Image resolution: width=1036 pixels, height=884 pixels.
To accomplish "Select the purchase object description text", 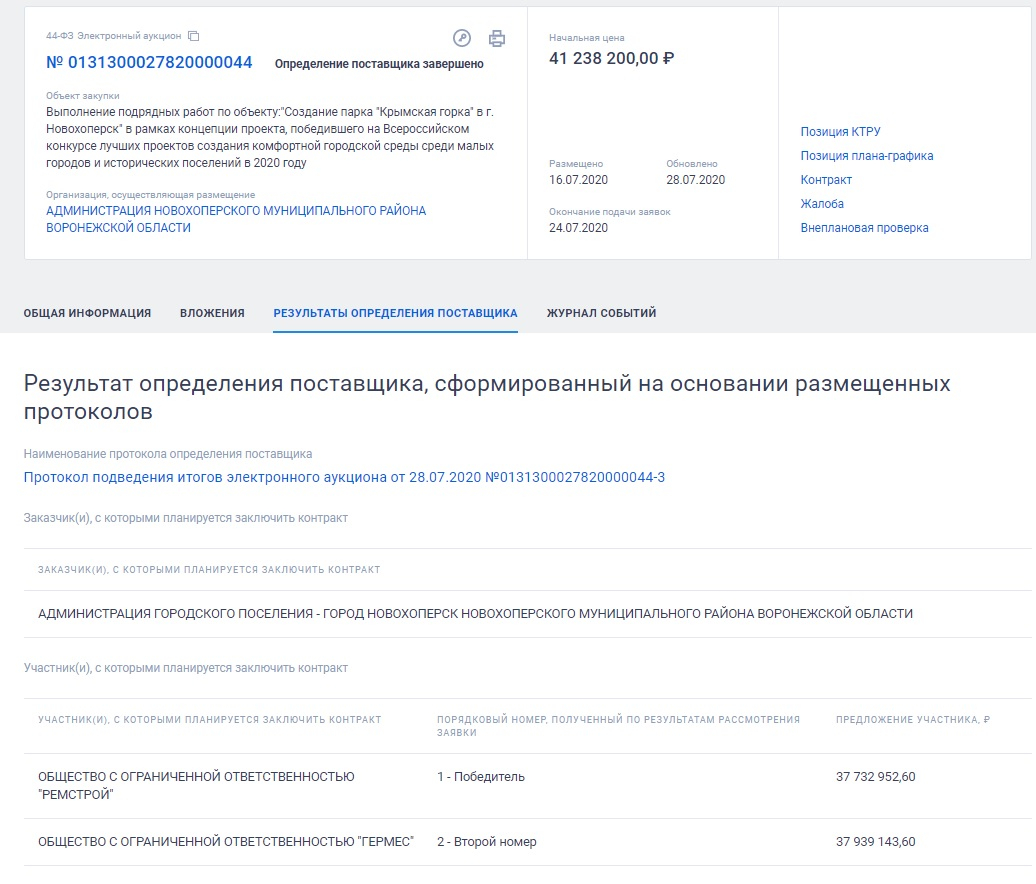I will point(270,137).
